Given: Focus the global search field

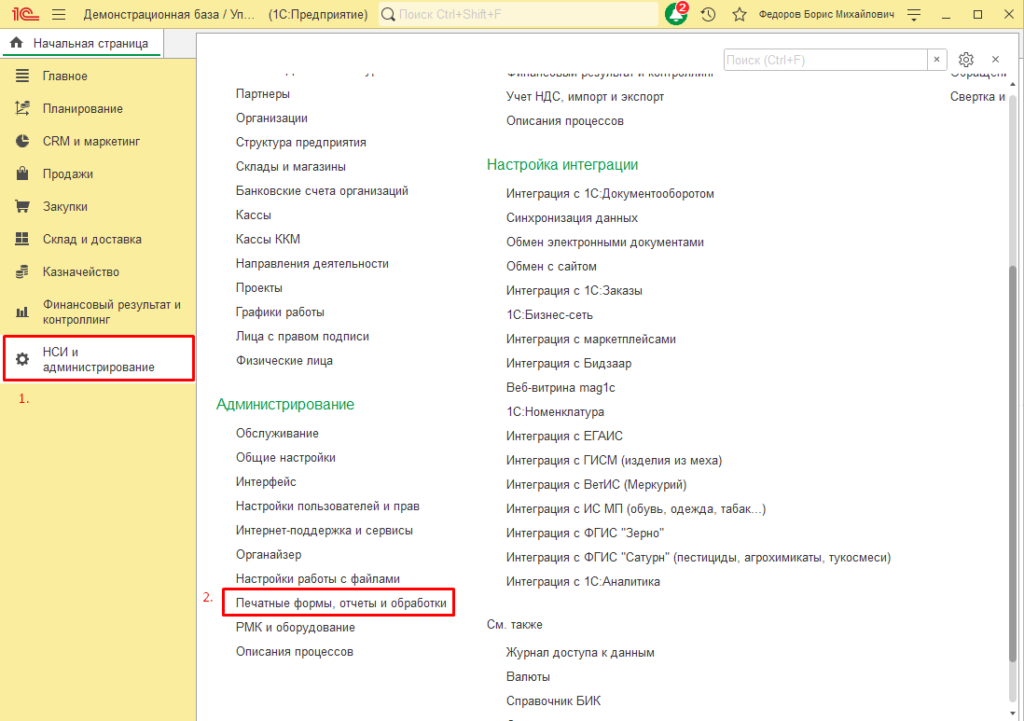Looking at the screenshot, I should click(519, 14).
